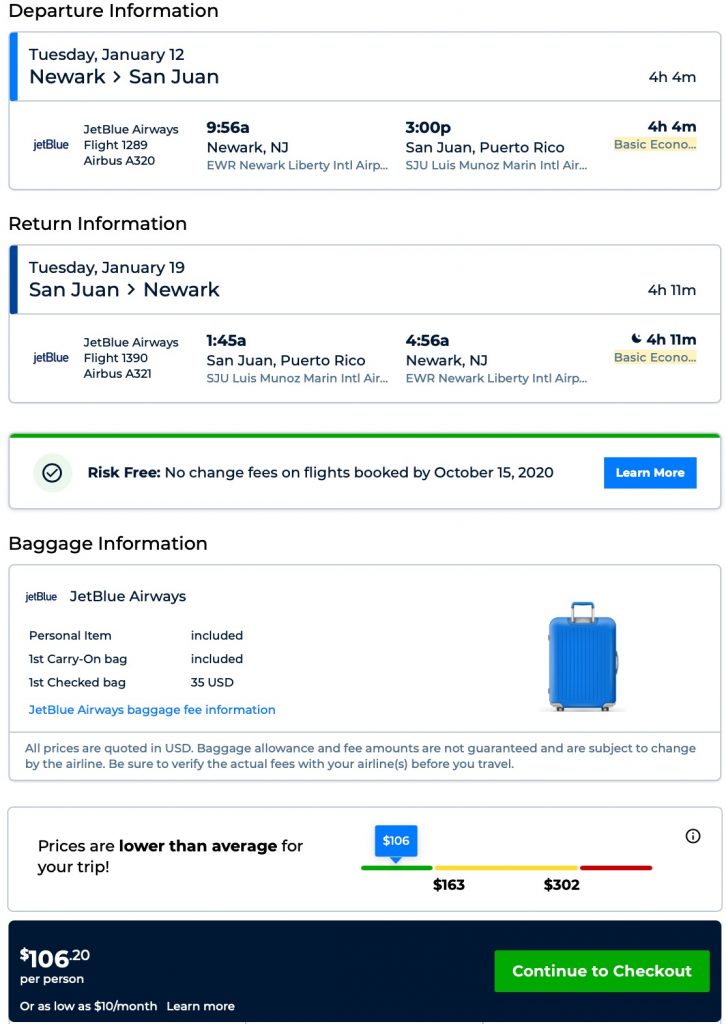Click the JetBlue logo in Baggage Information
The image size is (726, 1024).
41,597
